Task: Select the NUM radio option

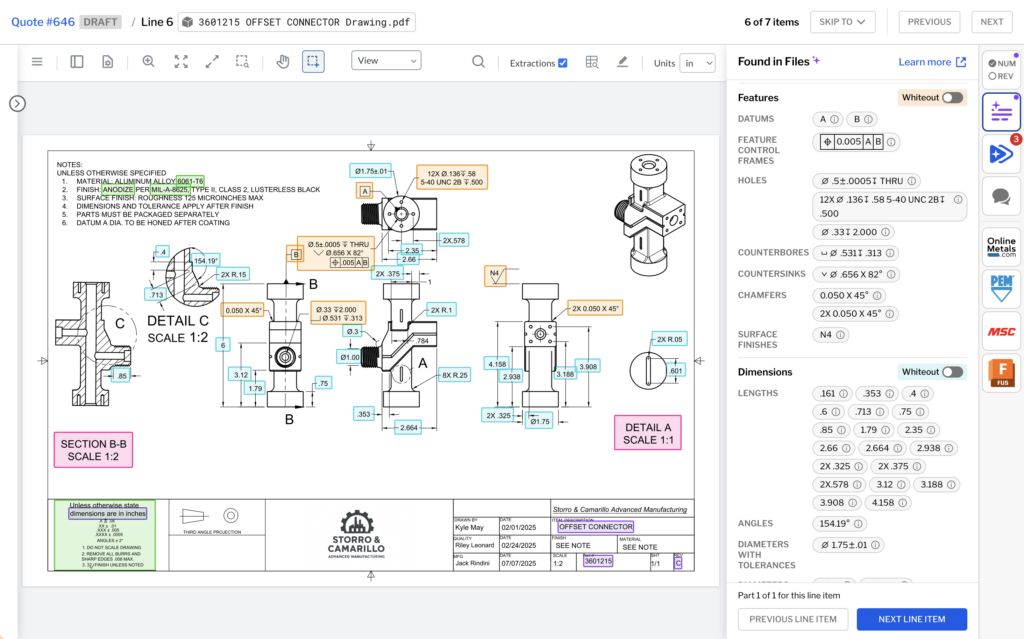Action: 992,63
